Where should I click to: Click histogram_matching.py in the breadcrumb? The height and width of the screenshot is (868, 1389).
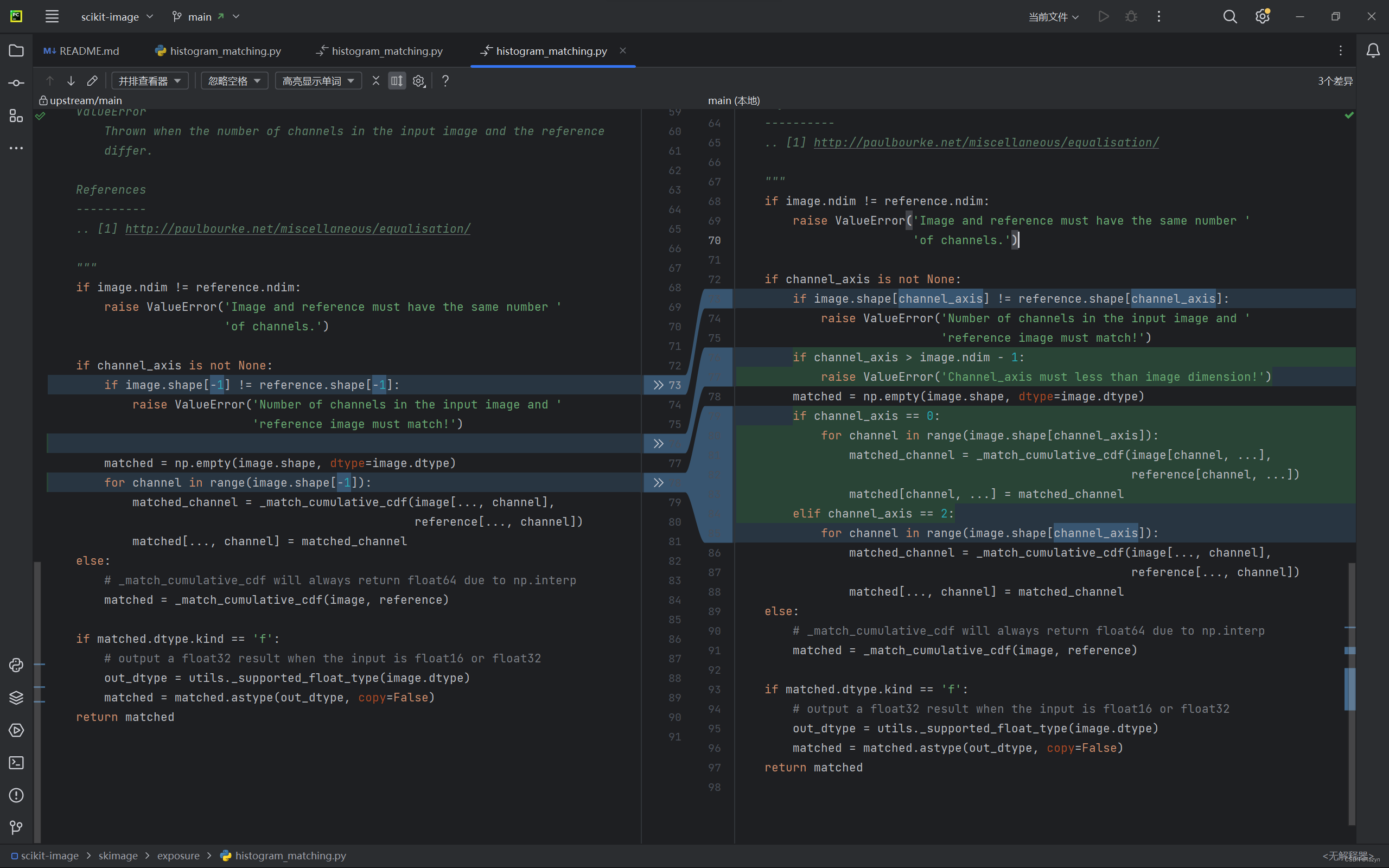click(x=284, y=856)
